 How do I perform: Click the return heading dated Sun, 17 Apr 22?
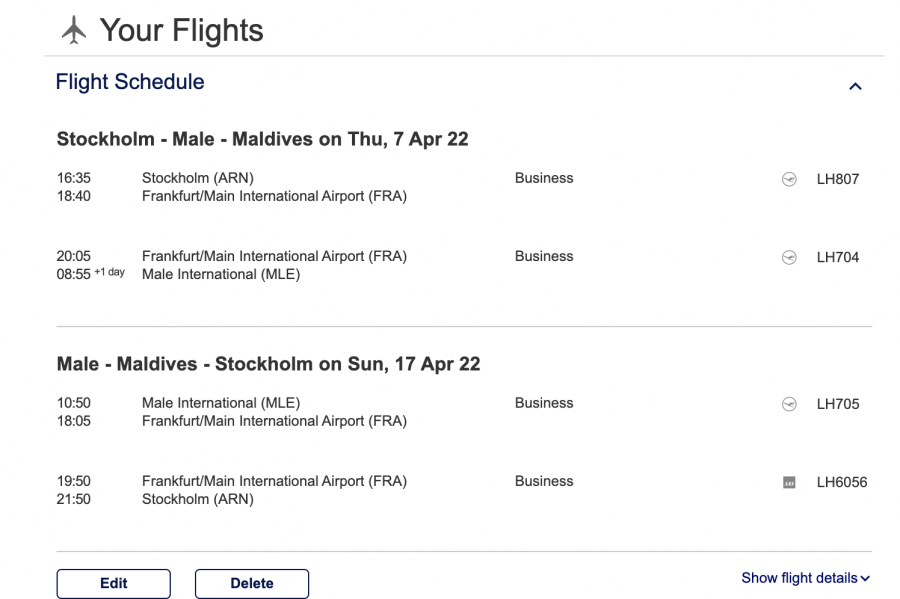pos(268,364)
